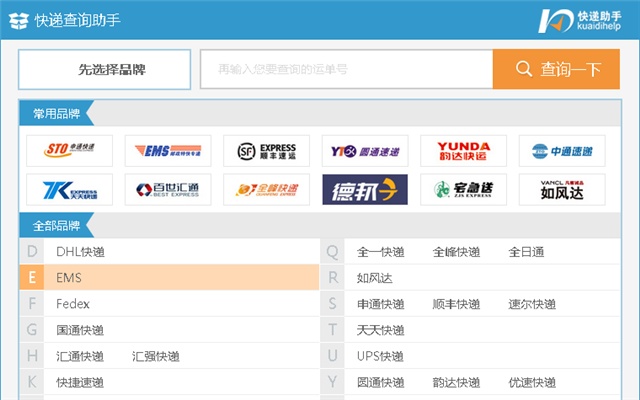
Task: Jump to letter Y index
Action: pos(332,382)
